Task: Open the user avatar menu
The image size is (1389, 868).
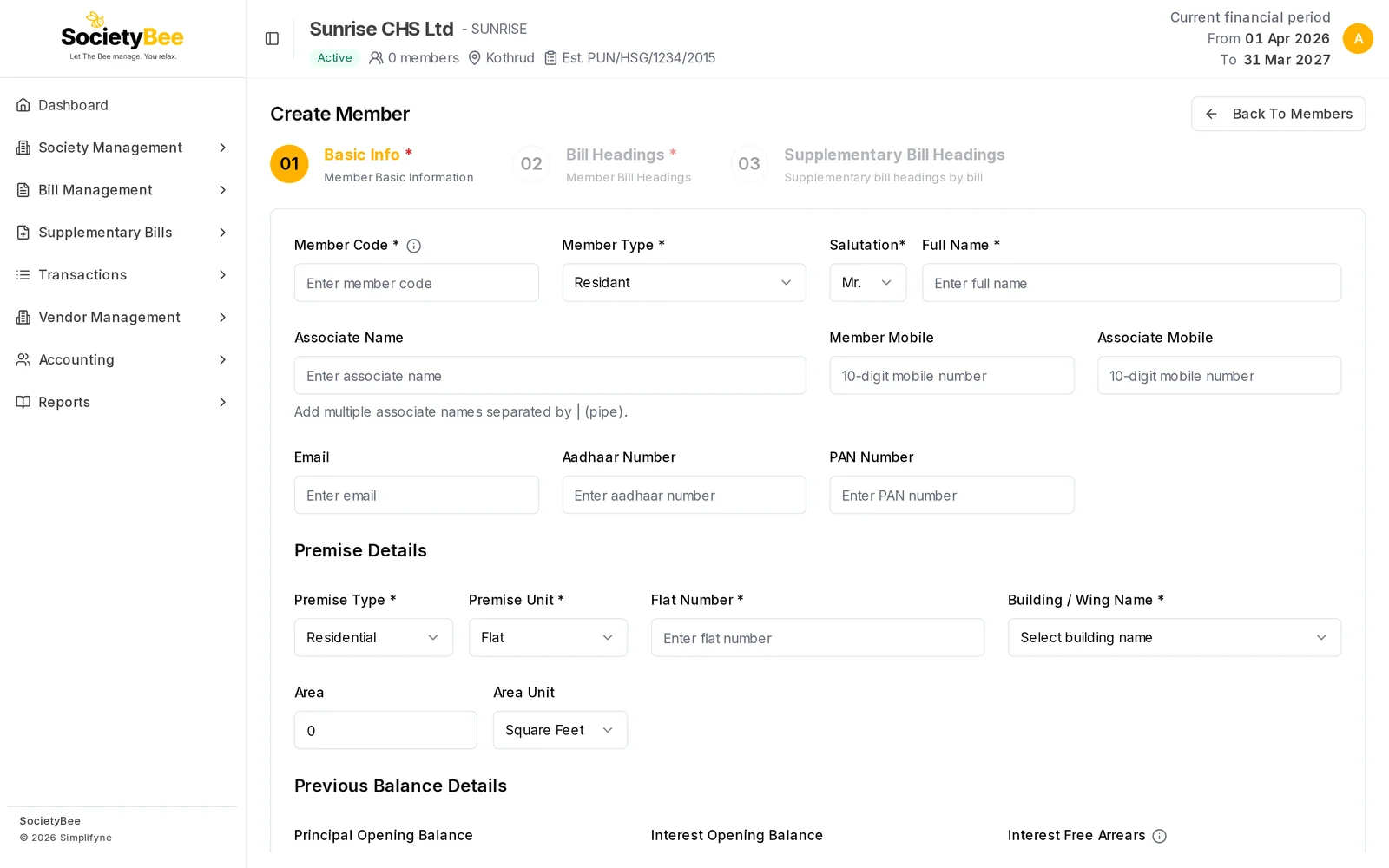Action: tap(1358, 38)
